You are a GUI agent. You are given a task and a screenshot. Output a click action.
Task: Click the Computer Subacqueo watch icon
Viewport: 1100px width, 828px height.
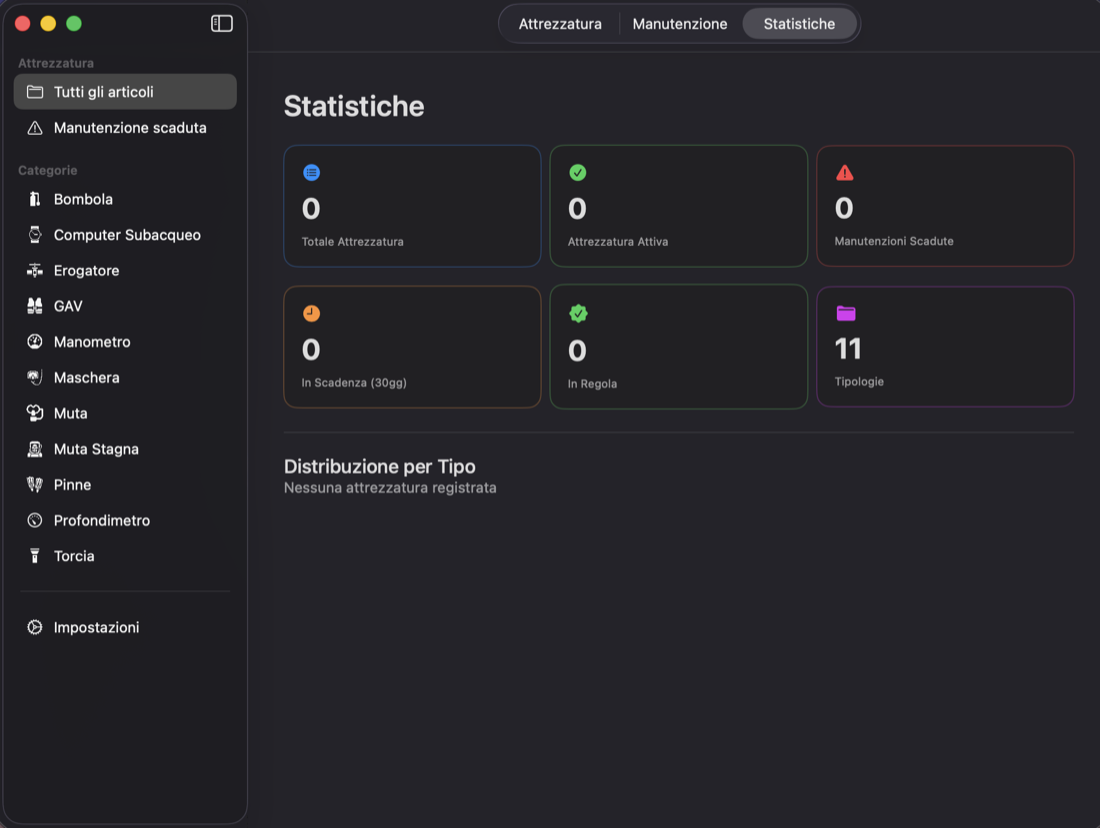(x=34, y=235)
